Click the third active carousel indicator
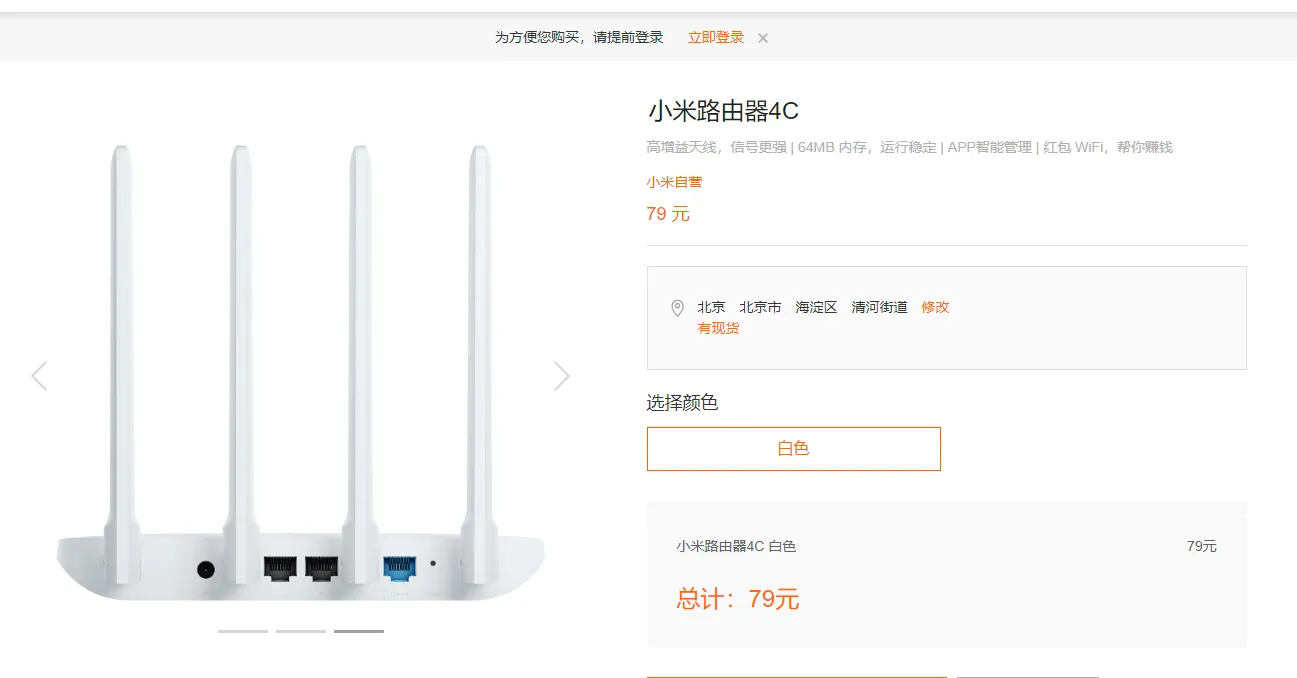Viewport: 1297px width, 678px height. pos(359,631)
